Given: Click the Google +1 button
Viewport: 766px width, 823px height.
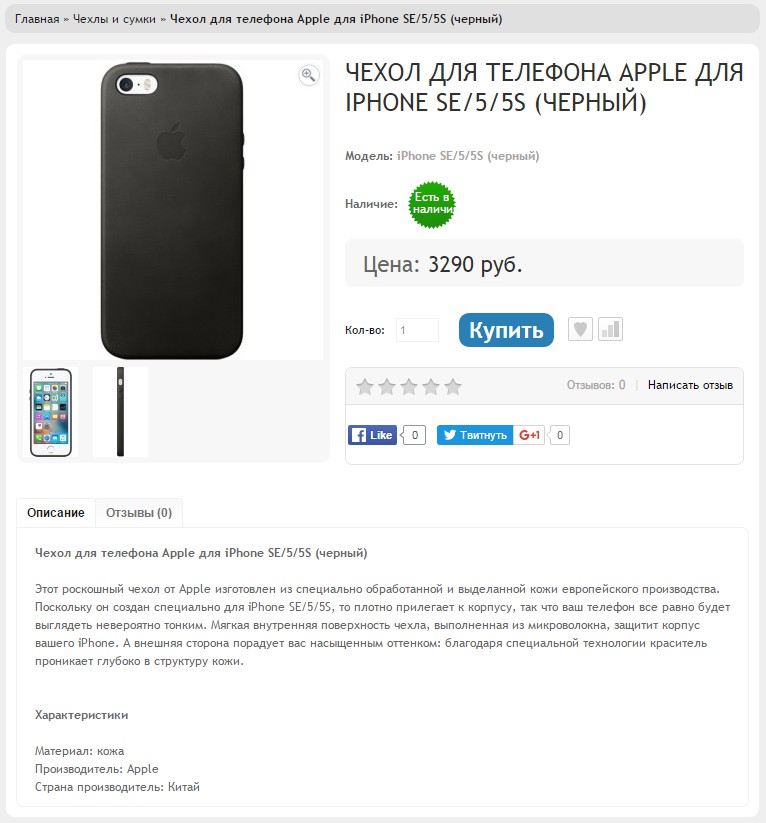Looking at the screenshot, I should pyautogui.click(x=529, y=435).
